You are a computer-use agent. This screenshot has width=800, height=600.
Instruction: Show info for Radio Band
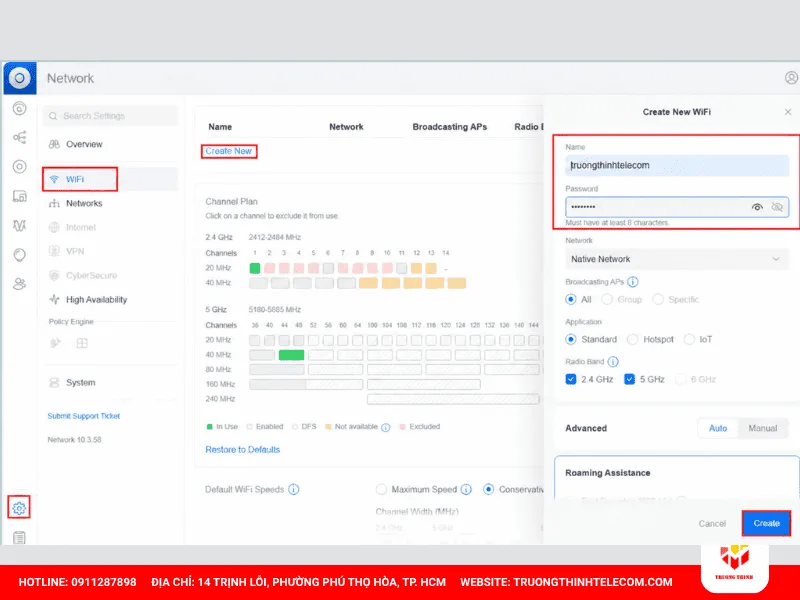coord(613,362)
